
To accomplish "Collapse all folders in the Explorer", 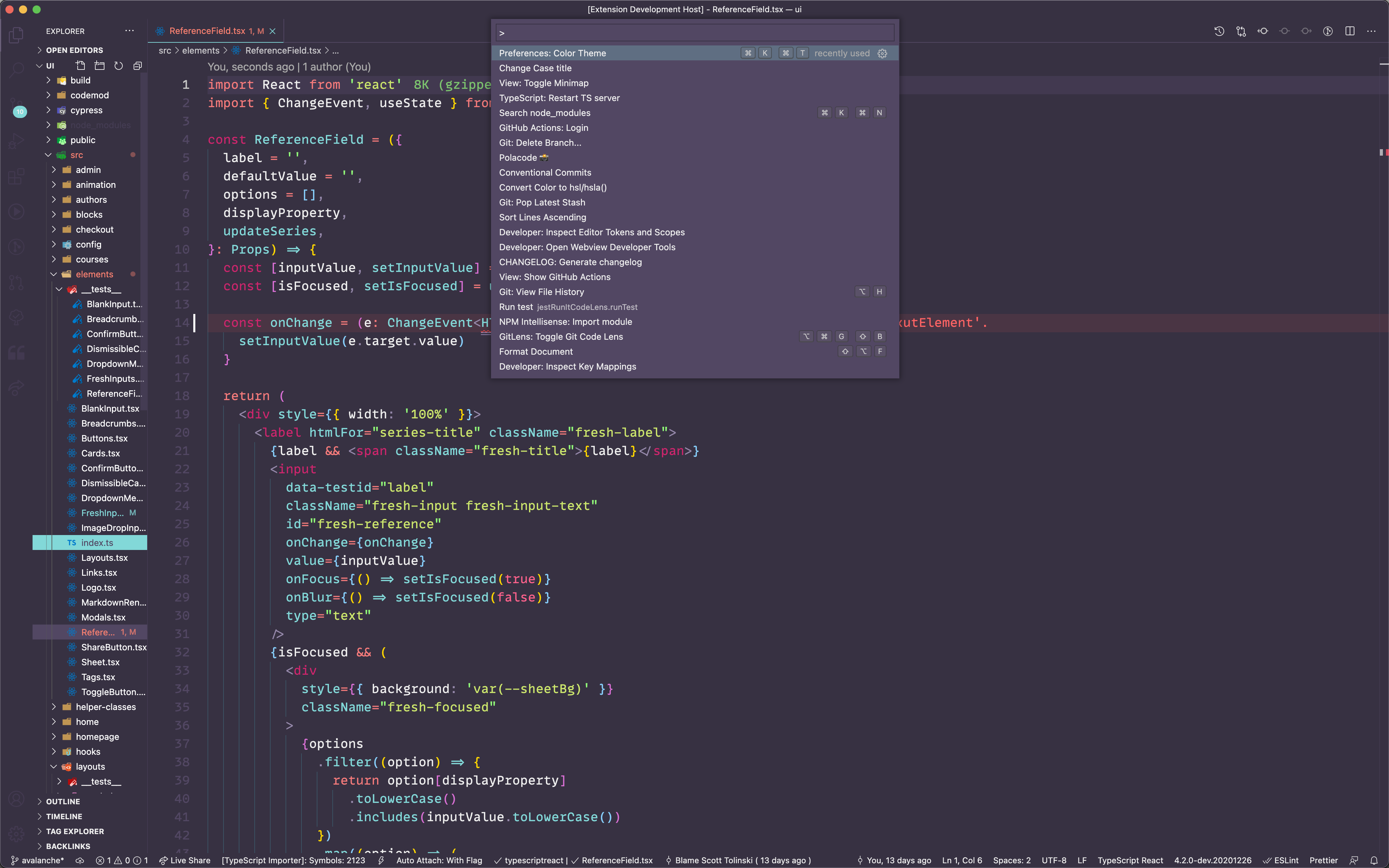I will tap(137, 65).
